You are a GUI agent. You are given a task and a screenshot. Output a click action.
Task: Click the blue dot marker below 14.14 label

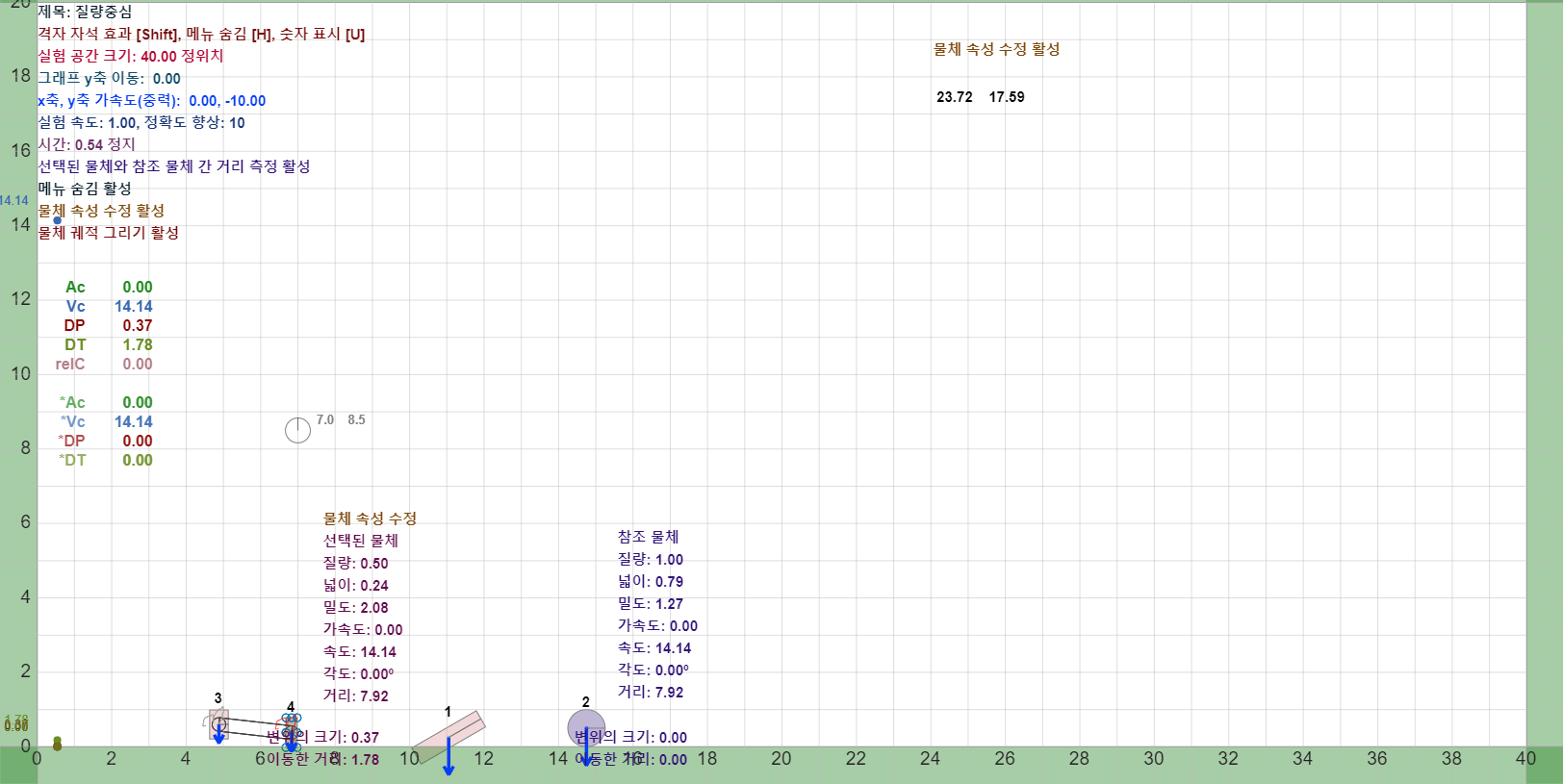(58, 220)
